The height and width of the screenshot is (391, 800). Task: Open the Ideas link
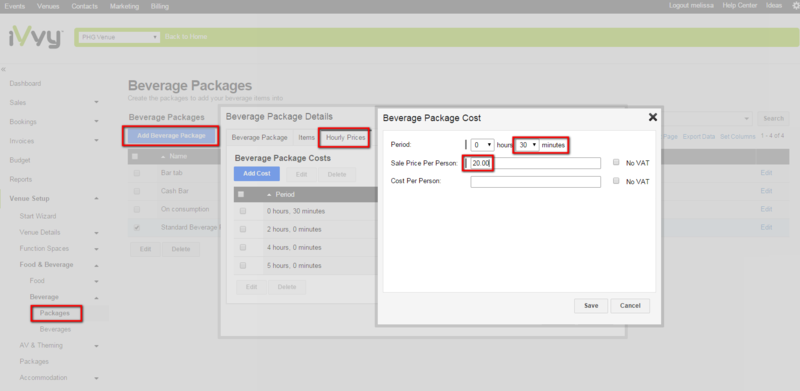pos(773,6)
